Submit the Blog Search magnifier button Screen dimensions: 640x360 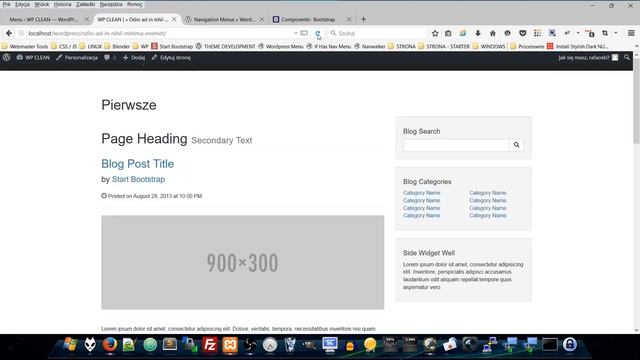516,145
